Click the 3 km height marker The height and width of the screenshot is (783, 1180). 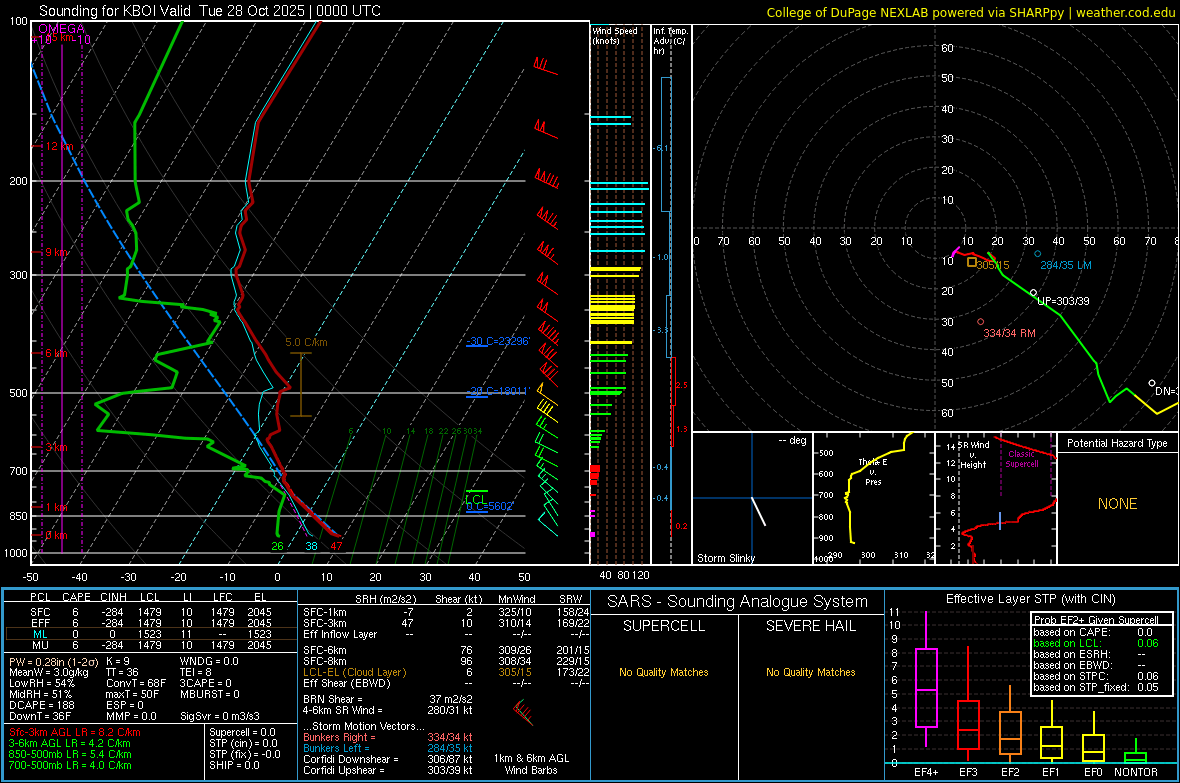pos(56,447)
